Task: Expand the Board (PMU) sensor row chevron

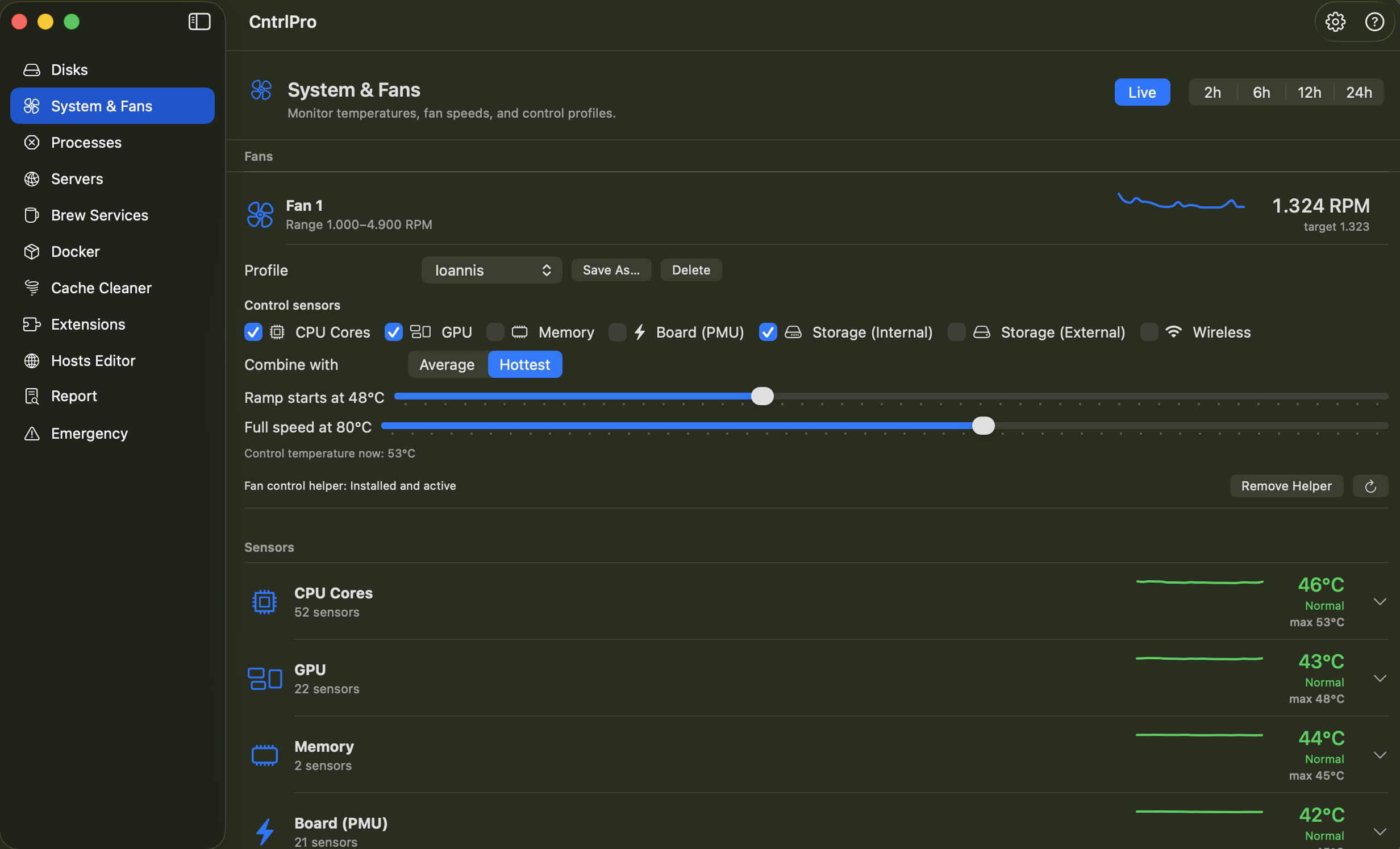Action: click(1380, 831)
